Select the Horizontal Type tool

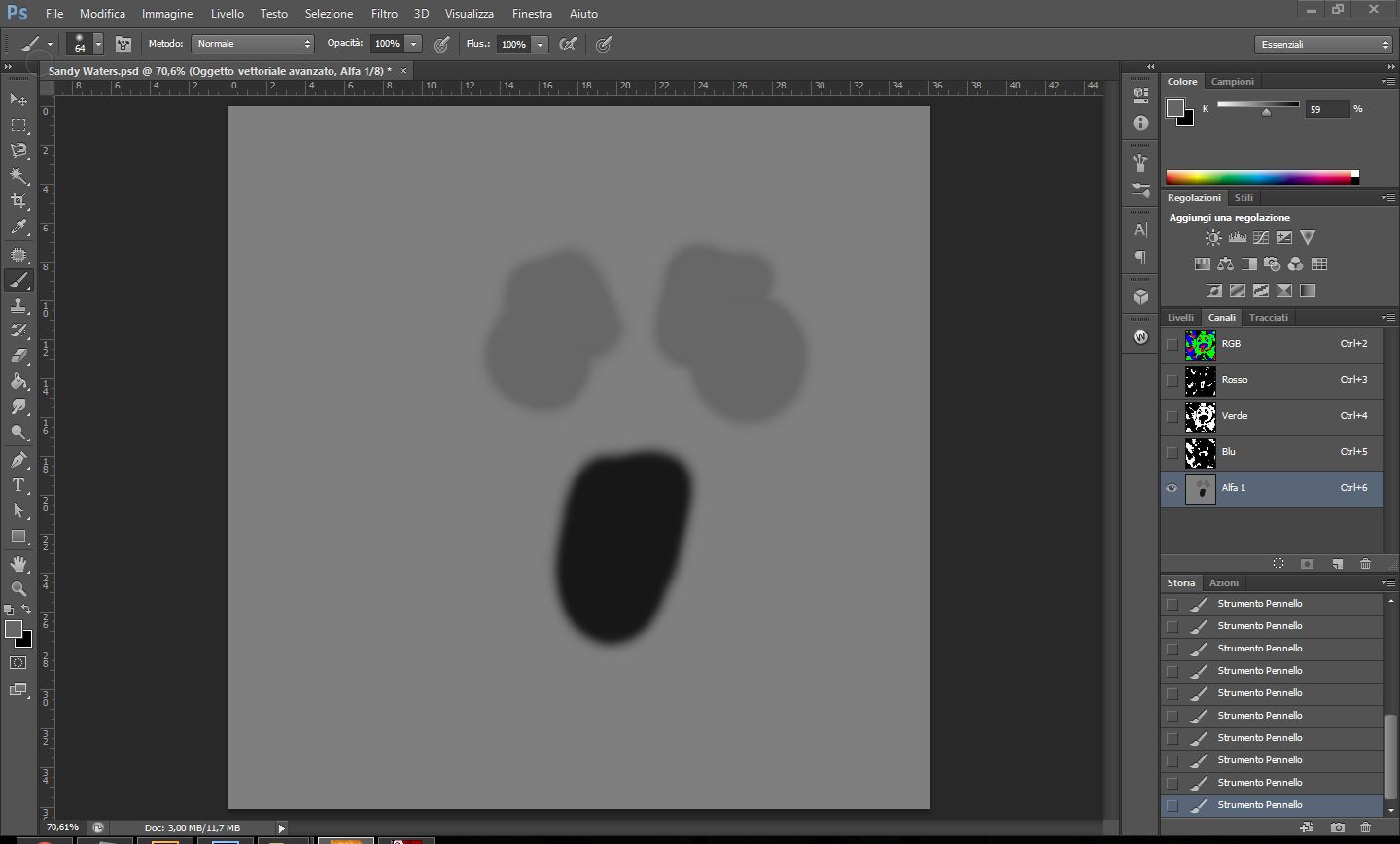pyautogui.click(x=18, y=485)
